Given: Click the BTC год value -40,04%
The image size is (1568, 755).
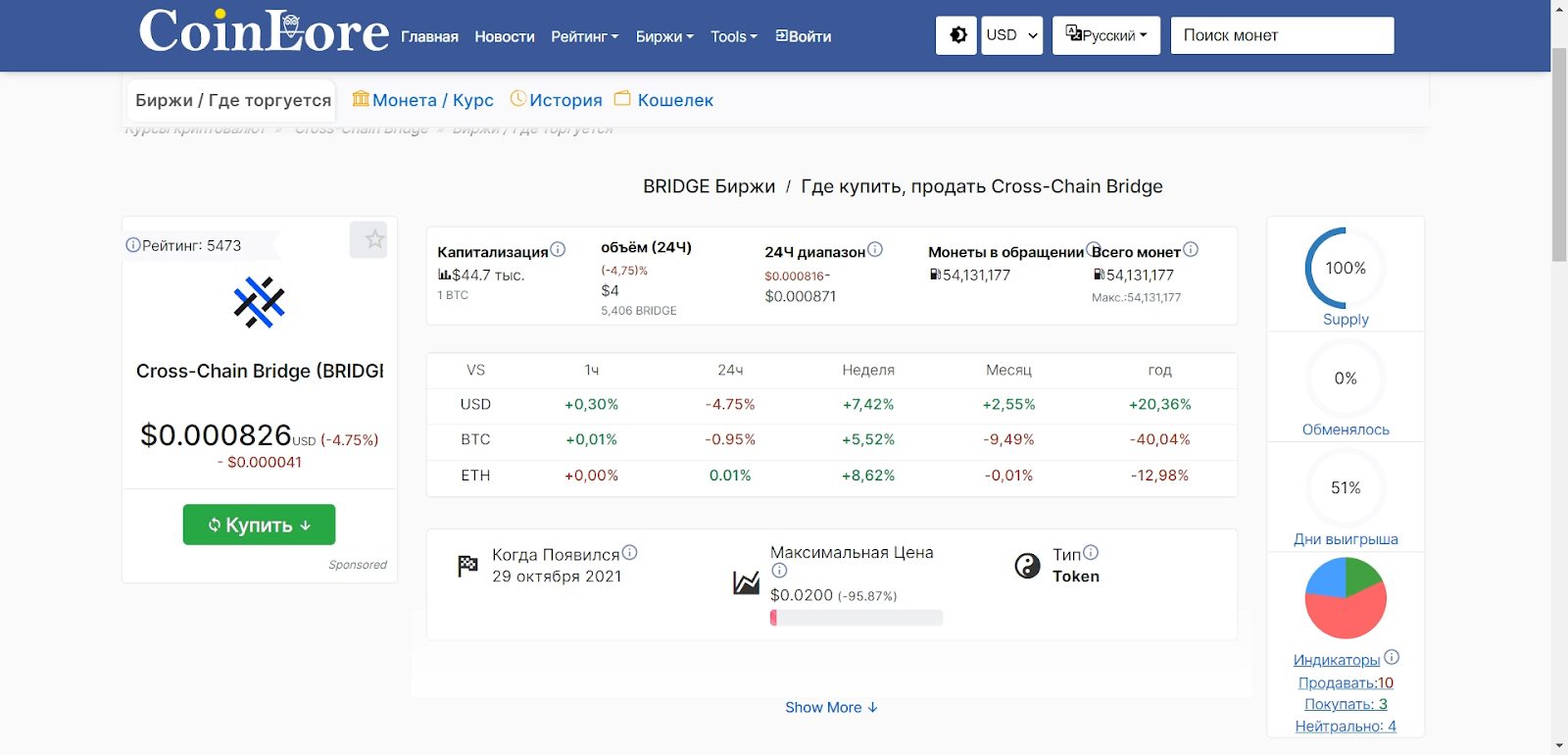Looking at the screenshot, I should coord(1159,439).
